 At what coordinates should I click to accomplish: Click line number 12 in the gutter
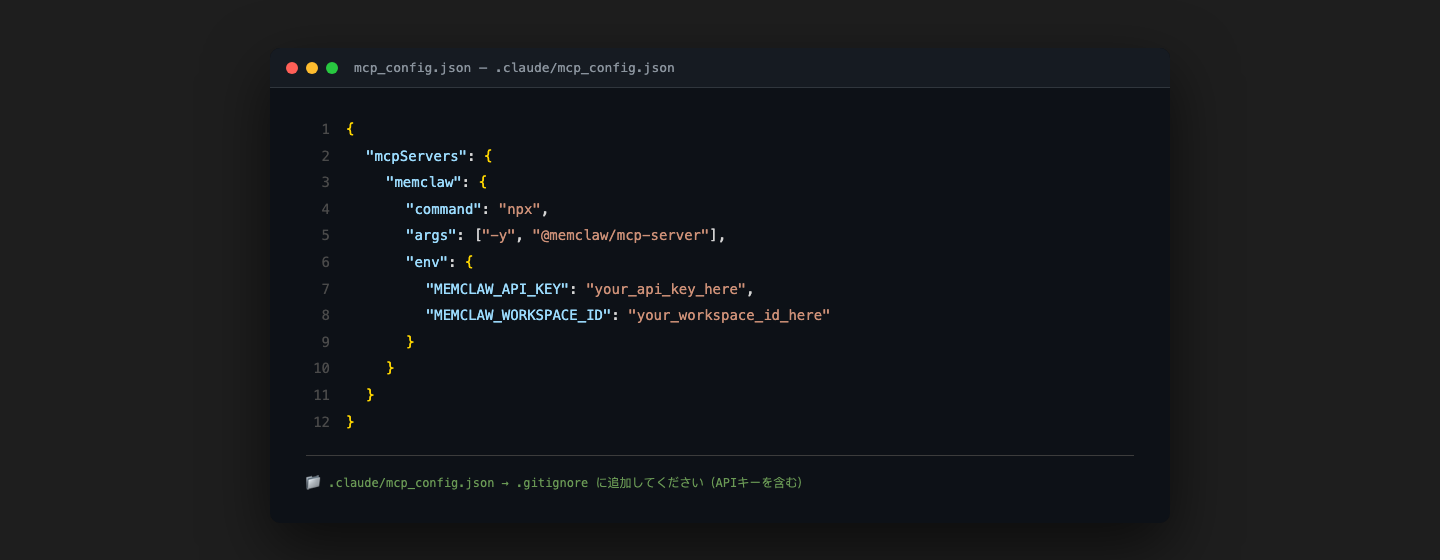pyautogui.click(x=321, y=422)
